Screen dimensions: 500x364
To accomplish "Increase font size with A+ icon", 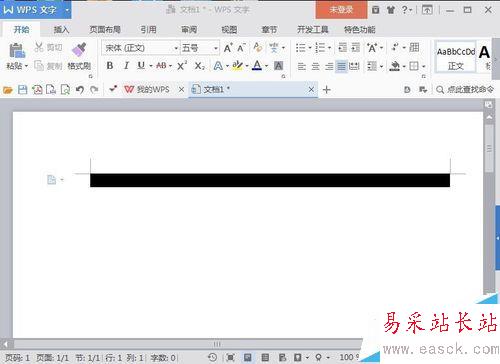I will [228, 48].
